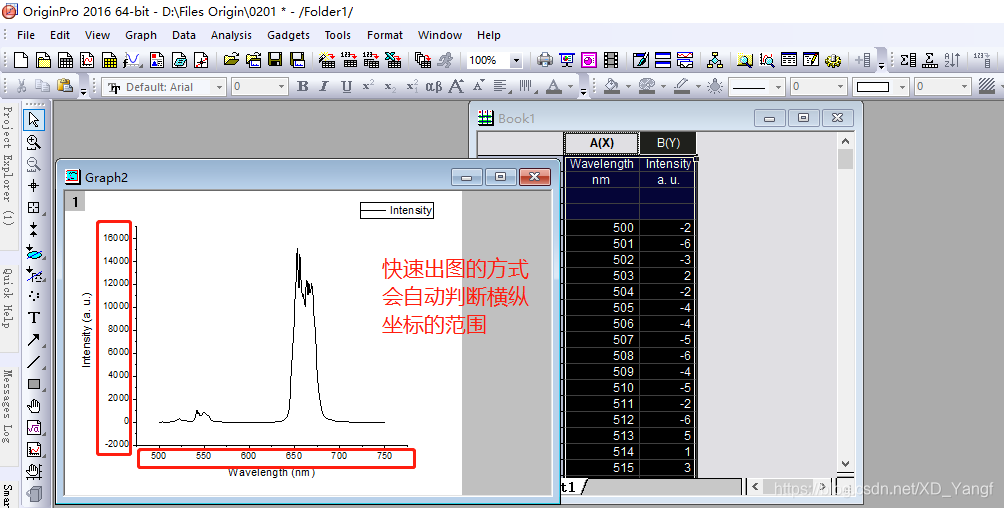Click the New Graph icon
Viewport: 1004px width, 508px height.
(x=87, y=60)
